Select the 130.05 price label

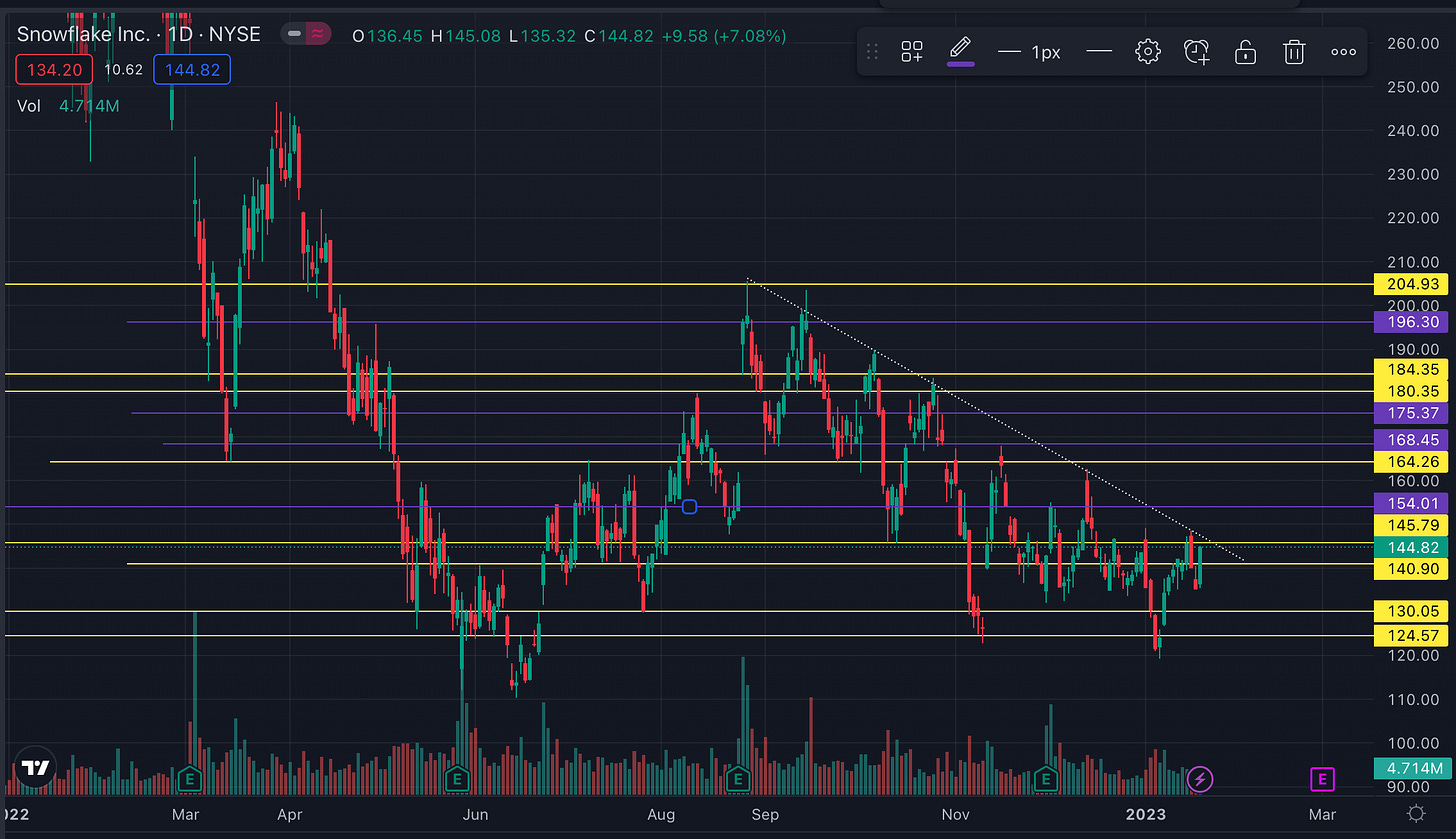point(1412,611)
